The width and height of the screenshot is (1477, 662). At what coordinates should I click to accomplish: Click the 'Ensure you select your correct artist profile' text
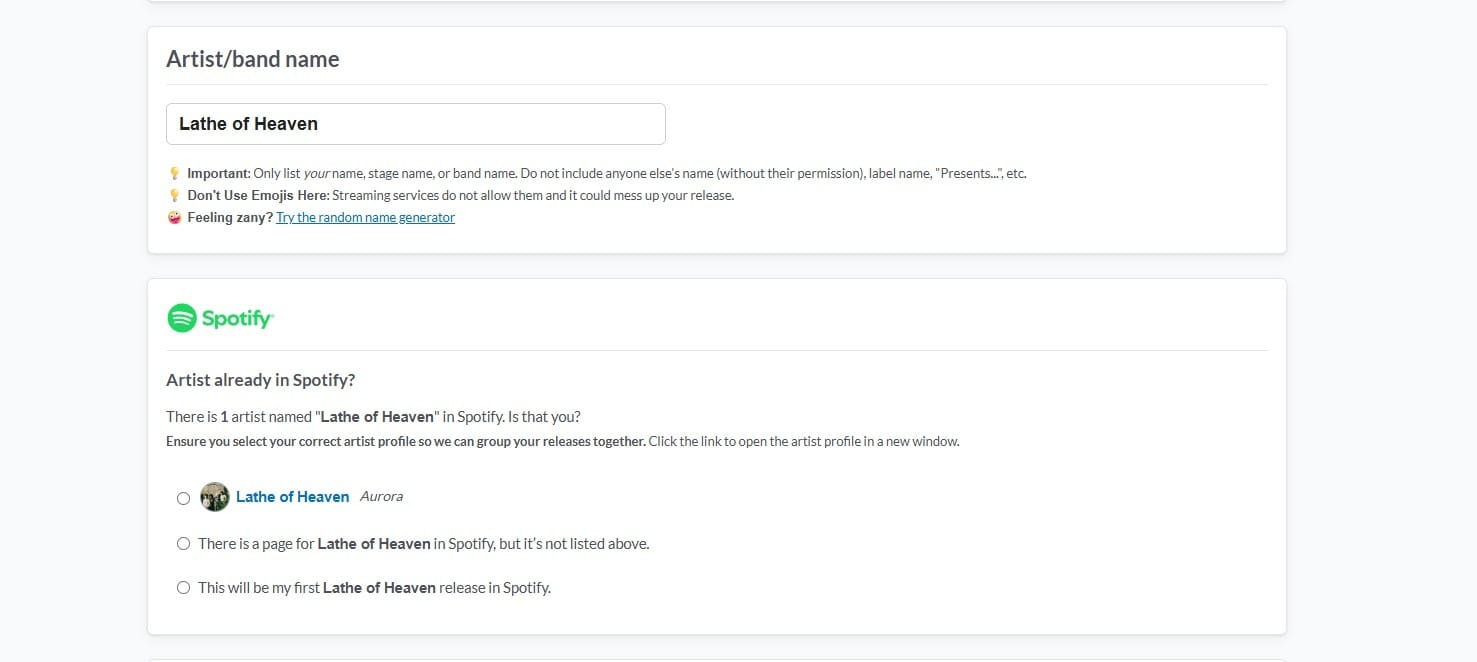coord(406,441)
